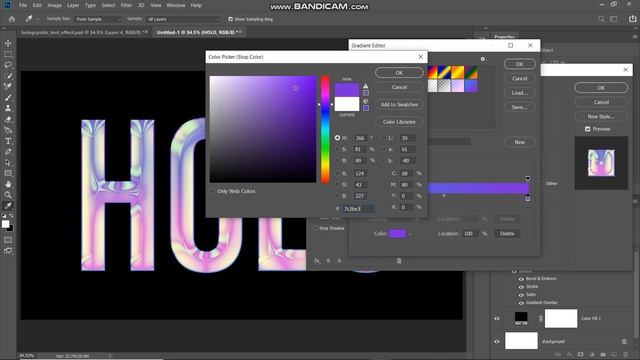
Task: Click the link icon on Color Fill 1
Action: 541,318
